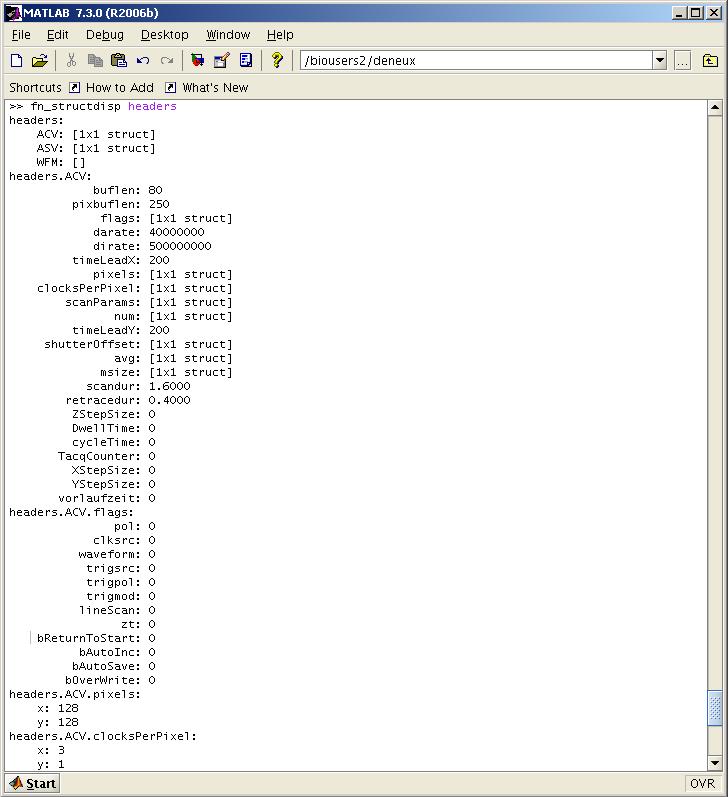Image resolution: width=728 pixels, height=797 pixels.
Task: Click the Undo arrow icon
Action: (x=143, y=60)
